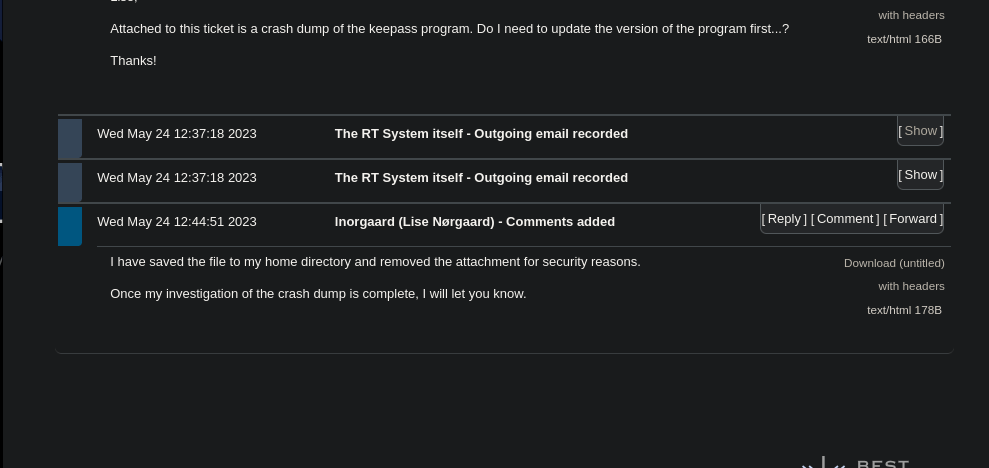Expand the lower outgoing email record
989x468 pixels.
920,175
